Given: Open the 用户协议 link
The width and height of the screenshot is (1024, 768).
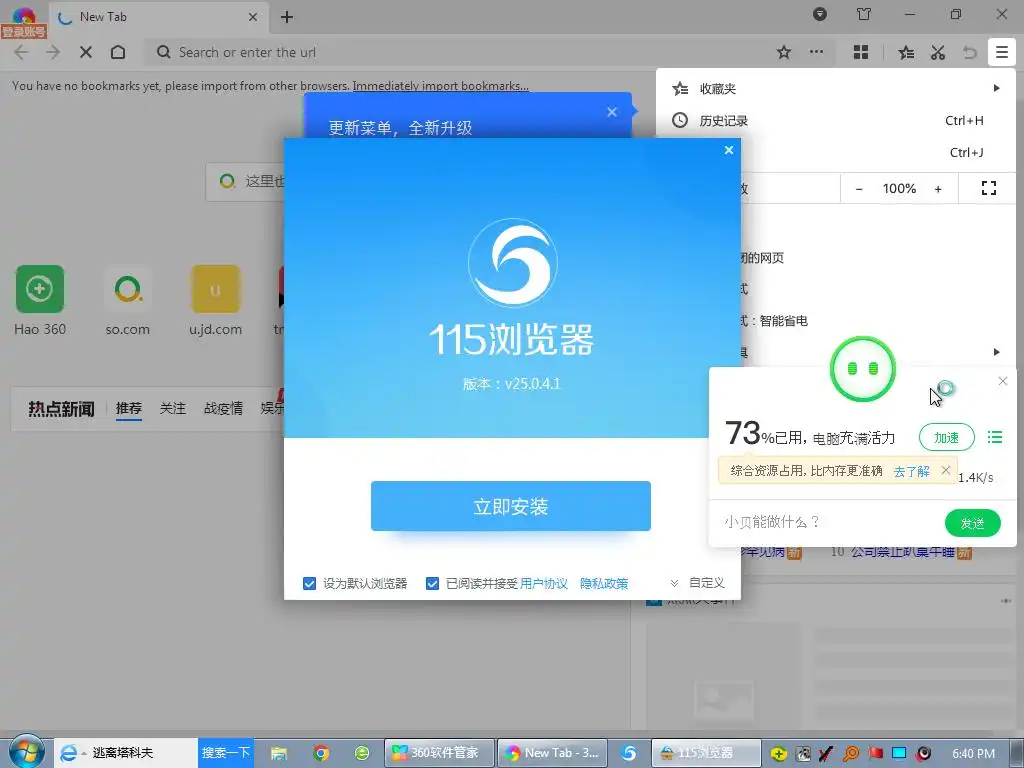Looking at the screenshot, I should coord(544,583).
